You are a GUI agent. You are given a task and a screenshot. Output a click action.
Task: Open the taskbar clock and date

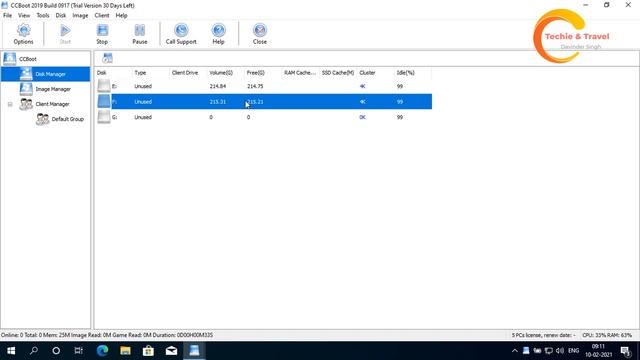pos(598,351)
